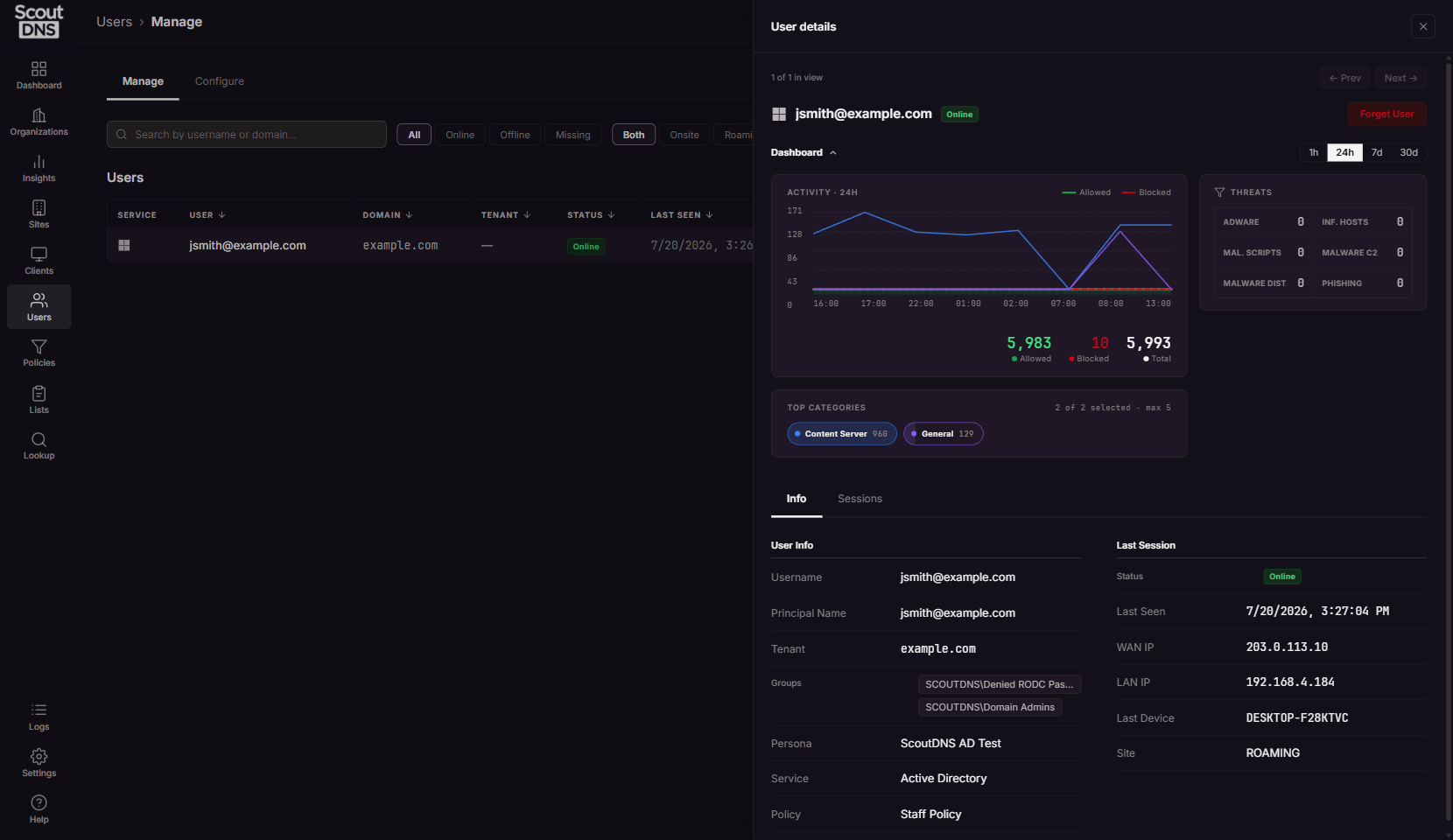The height and width of the screenshot is (840, 1453).
Task: Filter users by Missing status
Action: [x=572, y=135]
